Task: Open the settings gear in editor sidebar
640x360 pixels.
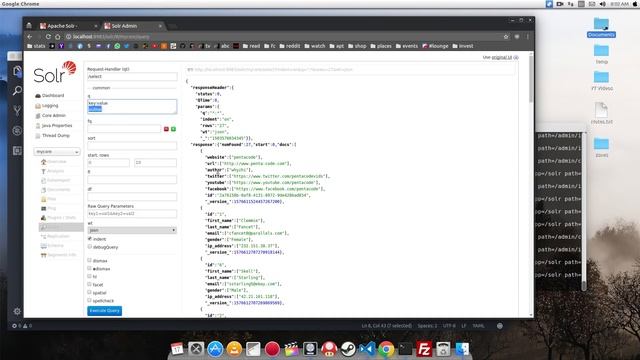Action: pos(17,311)
